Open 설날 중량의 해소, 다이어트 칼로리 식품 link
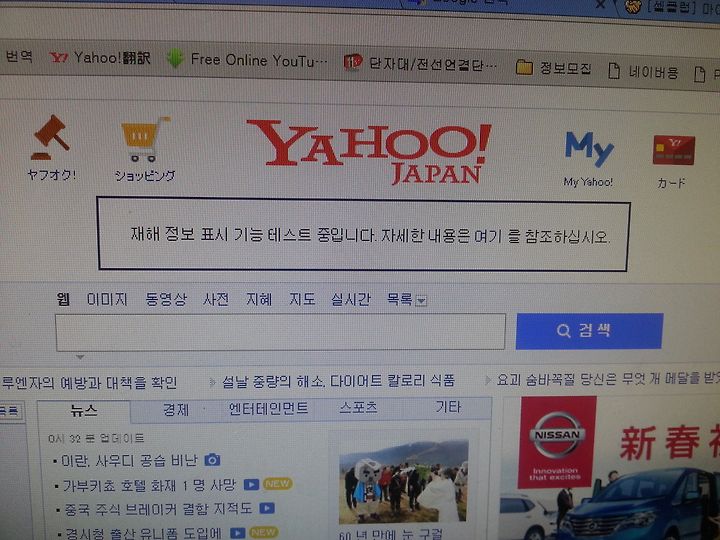 [x=338, y=381]
